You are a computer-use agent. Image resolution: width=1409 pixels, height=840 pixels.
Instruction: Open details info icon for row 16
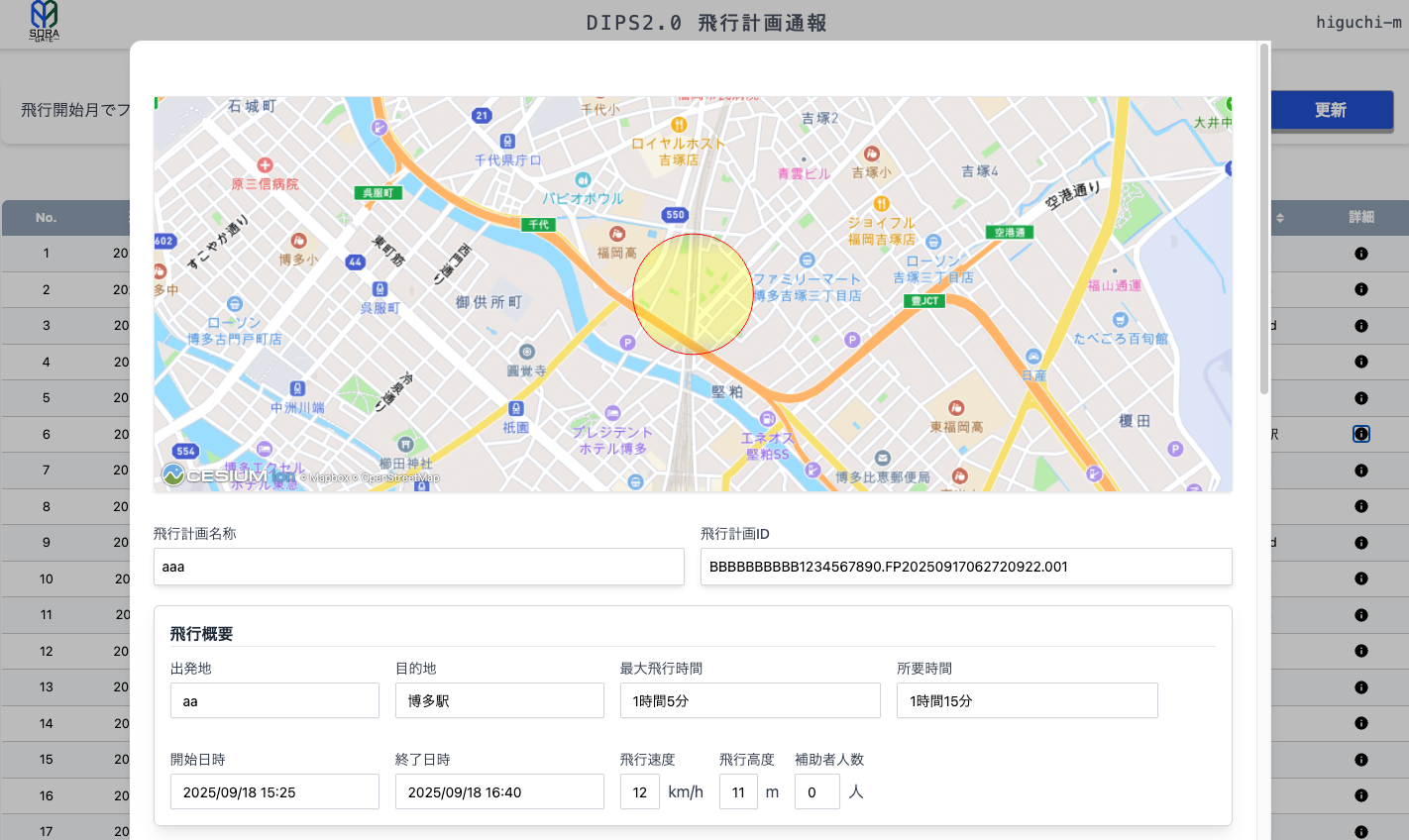point(1360,795)
